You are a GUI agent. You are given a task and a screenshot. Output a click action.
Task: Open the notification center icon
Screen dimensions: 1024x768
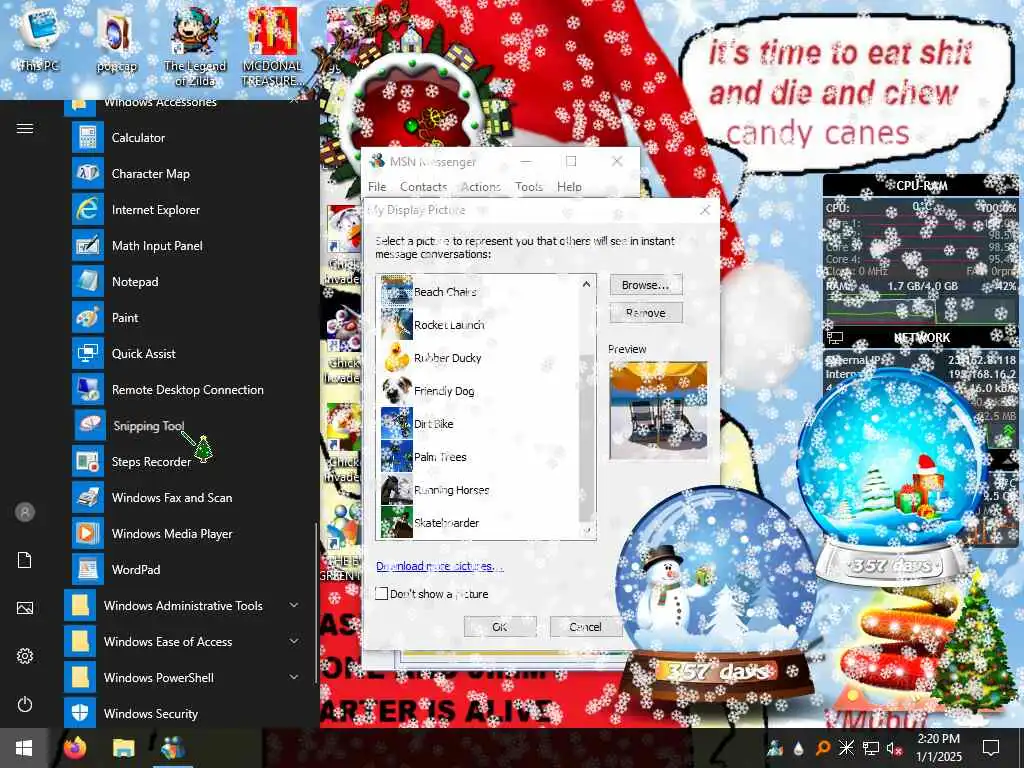click(x=991, y=748)
